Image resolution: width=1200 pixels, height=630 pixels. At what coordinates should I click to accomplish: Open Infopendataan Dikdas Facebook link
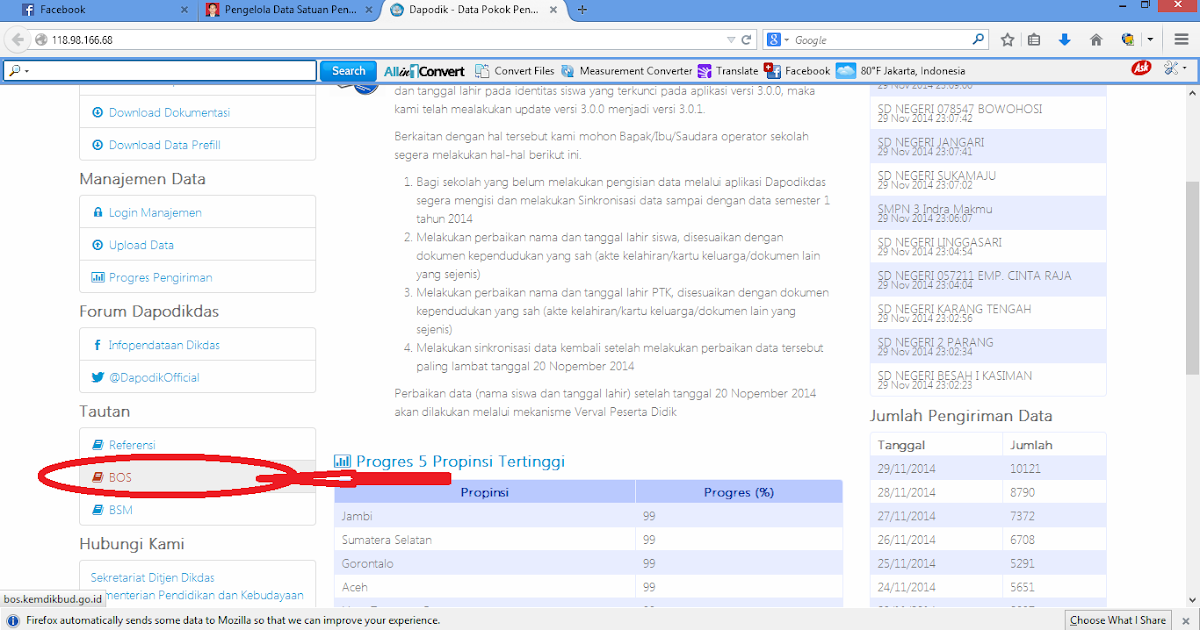point(164,345)
